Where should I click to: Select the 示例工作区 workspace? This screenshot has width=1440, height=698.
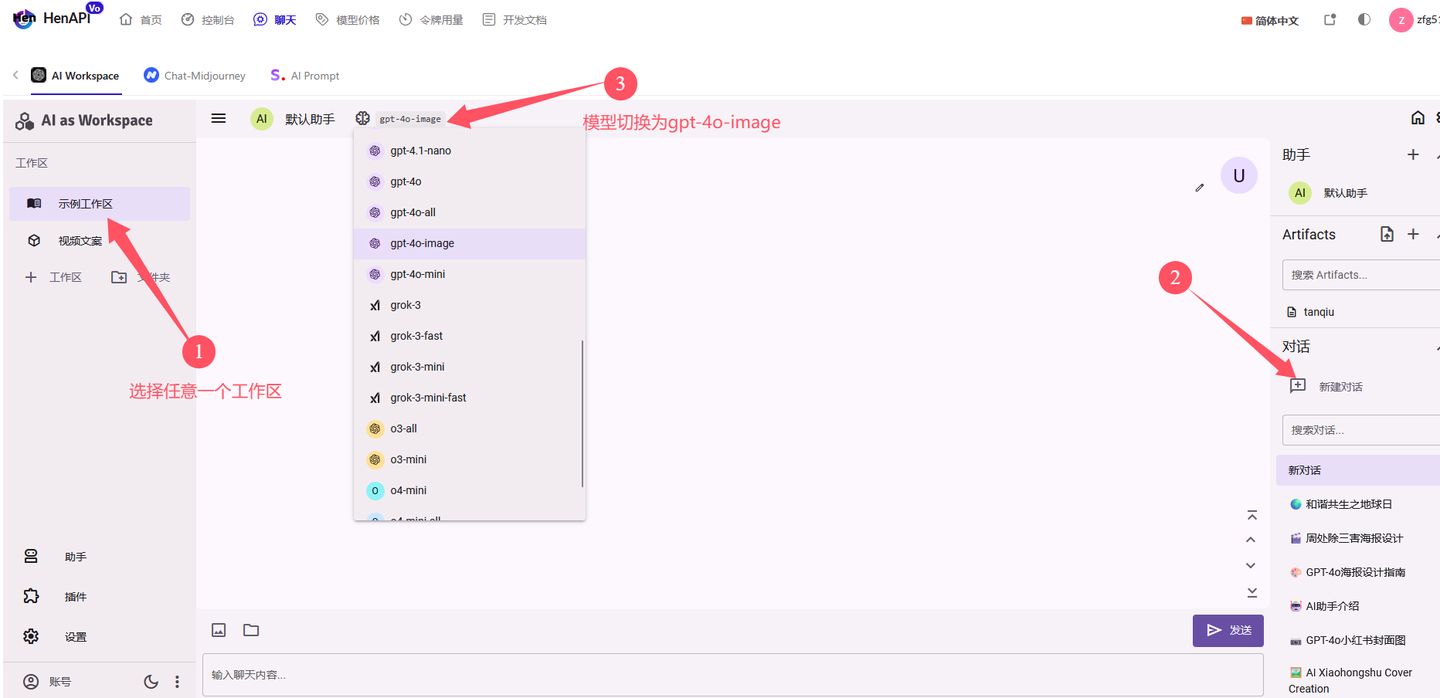click(x=99, y=204)
